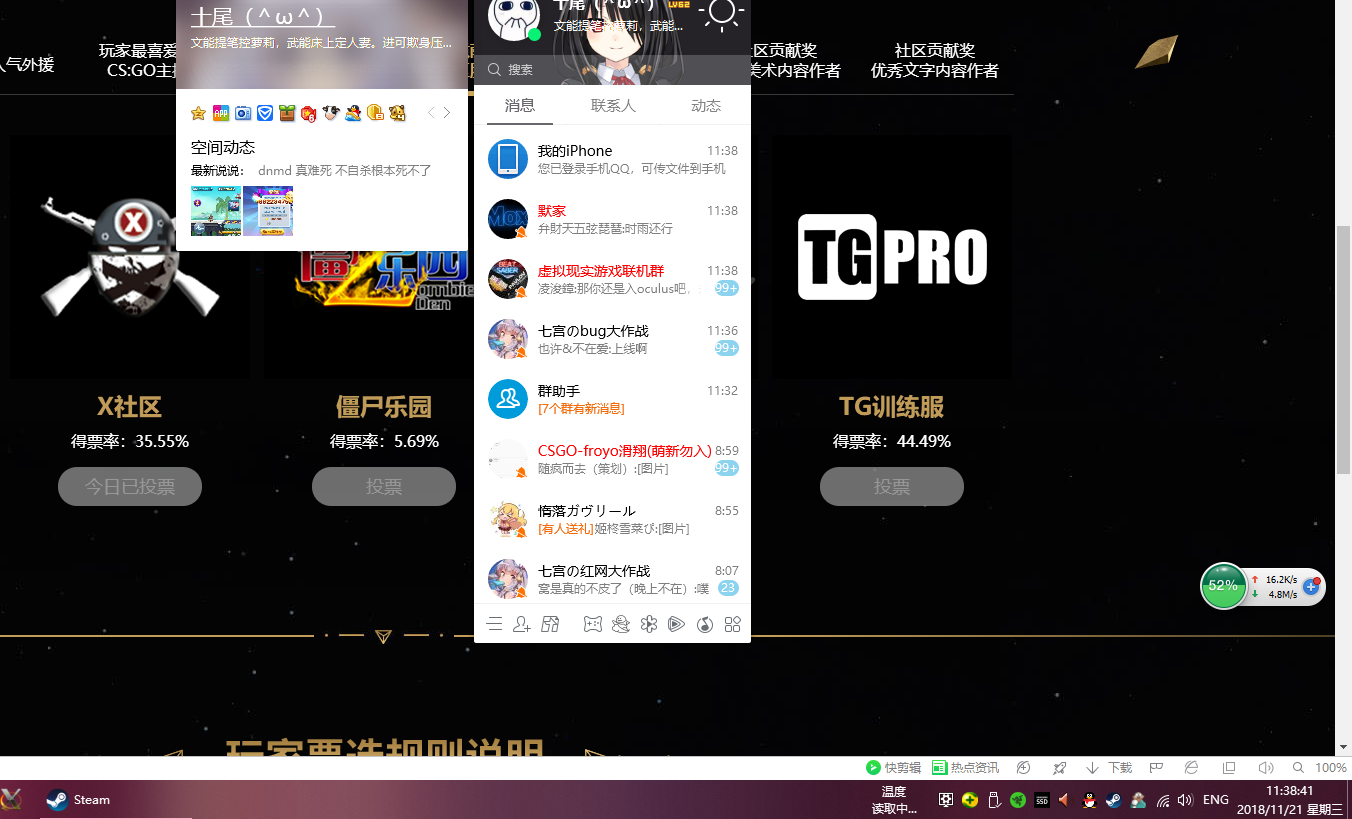Click the add friend icon
Screen dimensions: 1352x819
[x=521, y=624]
